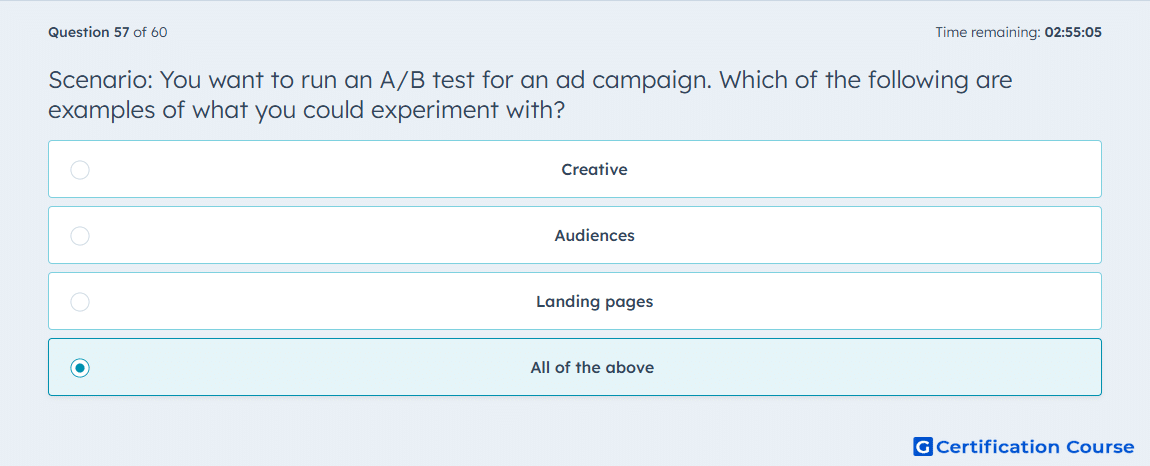Click the selected All of the above radio
1150x466 pixels.
(x=80, y=368)
